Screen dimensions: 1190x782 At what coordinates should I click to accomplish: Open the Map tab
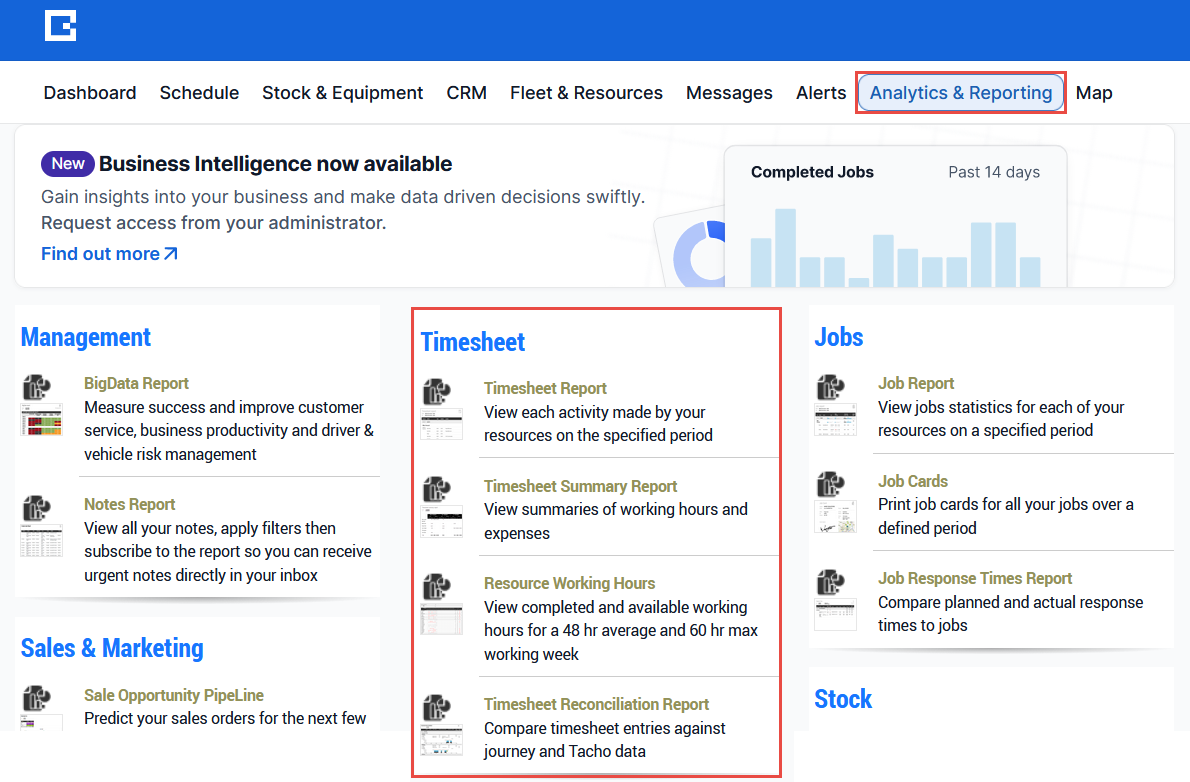click(1094, 93)
